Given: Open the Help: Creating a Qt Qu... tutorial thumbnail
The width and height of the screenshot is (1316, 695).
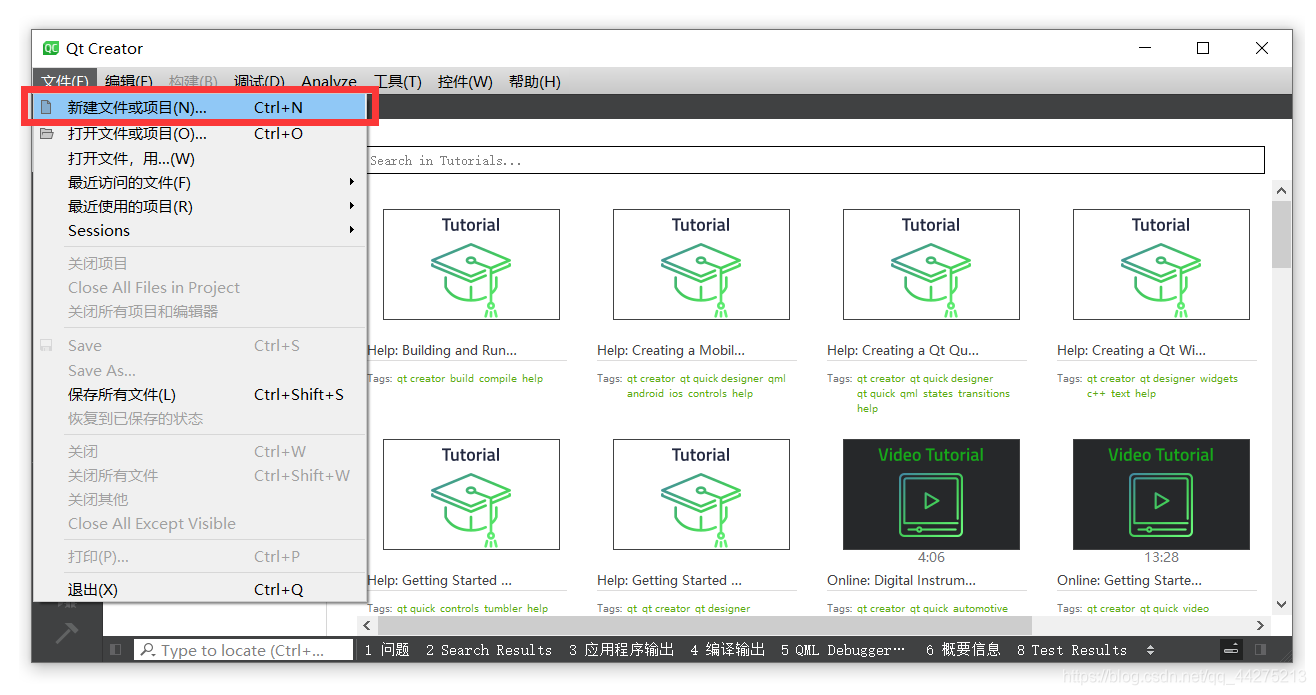Looking at the screenshot, I should click(x=931, y=264).
